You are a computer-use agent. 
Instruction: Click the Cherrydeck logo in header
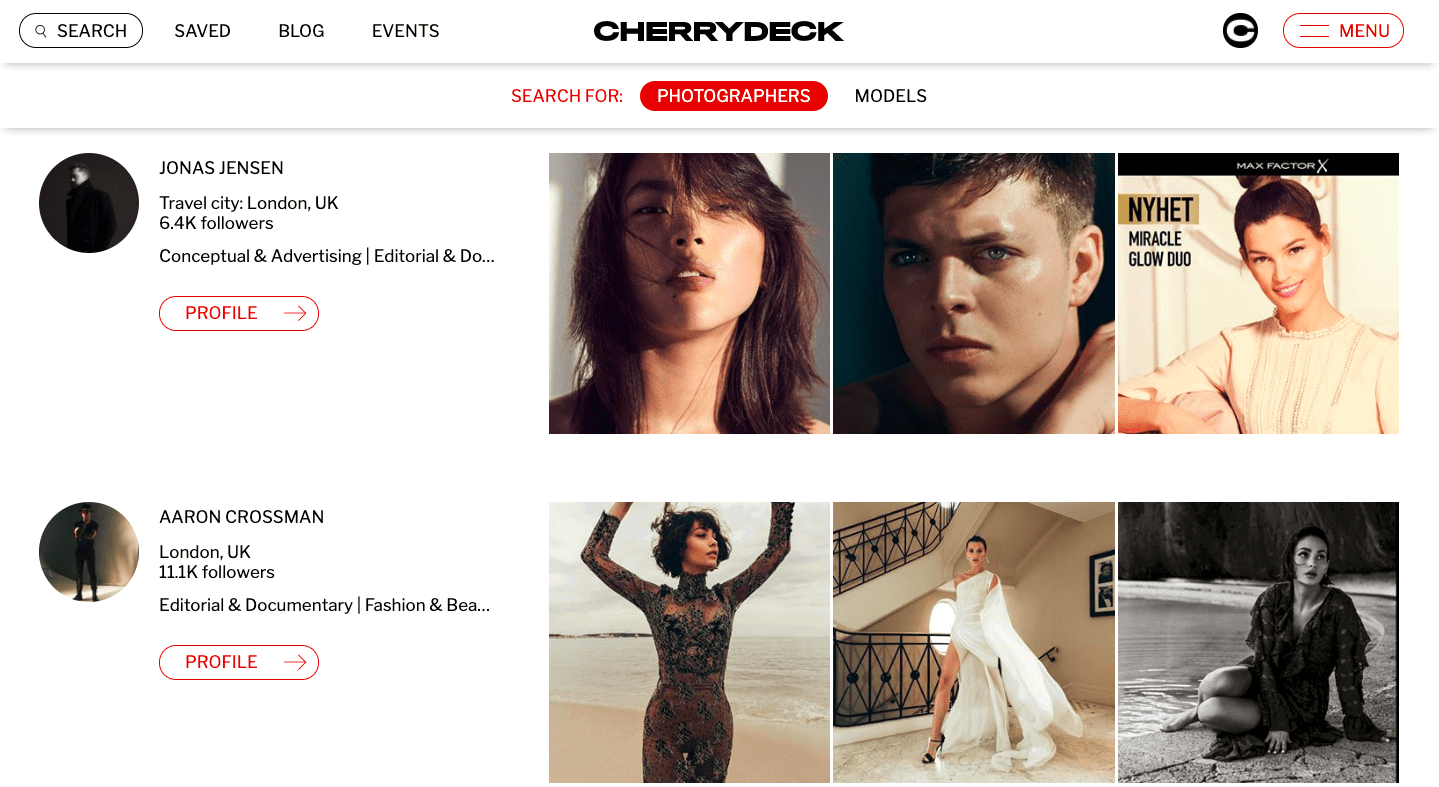point(718,31)
